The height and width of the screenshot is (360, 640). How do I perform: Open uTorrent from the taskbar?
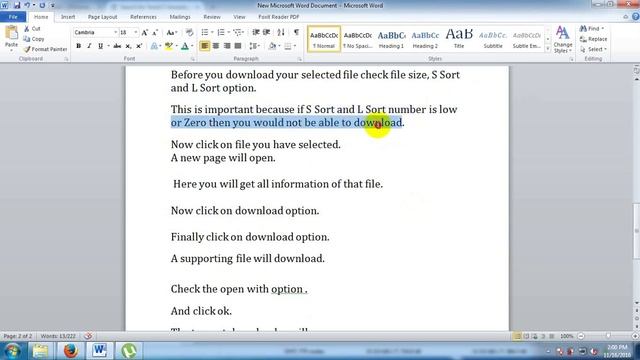click(129, 351)
